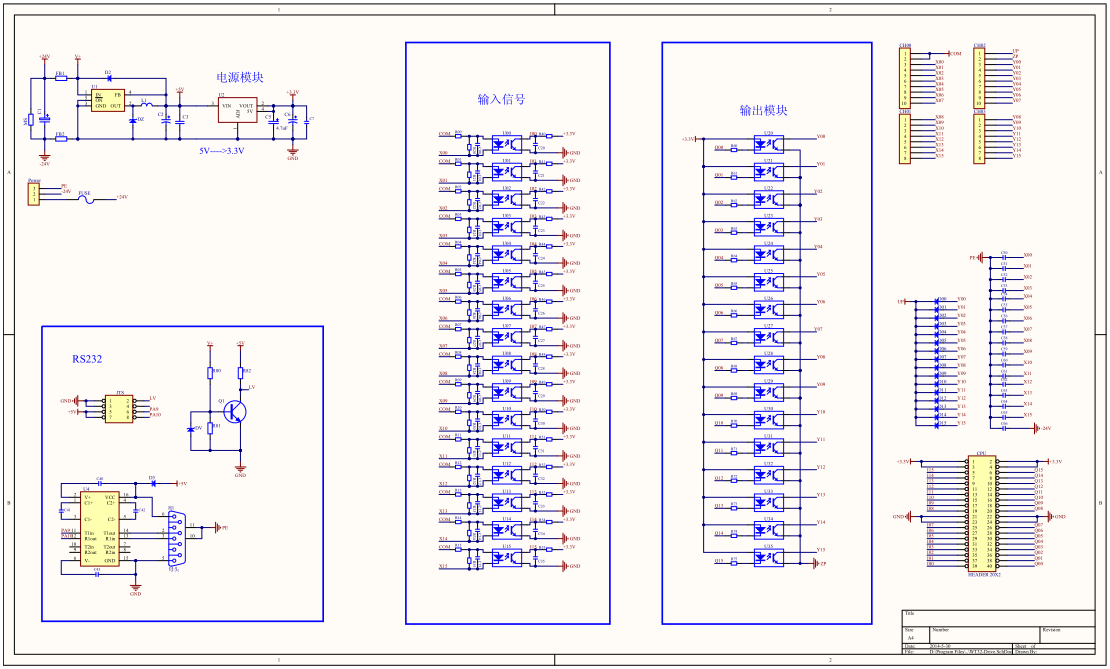This screenshot has width=1110, height=669.
Task: Click the X07 label on CH00 connector
Action: click(939, 101)
